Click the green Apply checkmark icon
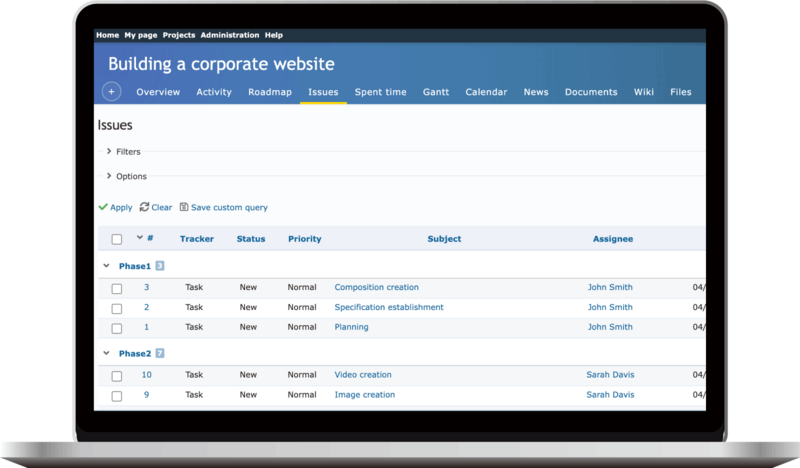This screenshot has width=800, height=468. click(x=103, y=207)
